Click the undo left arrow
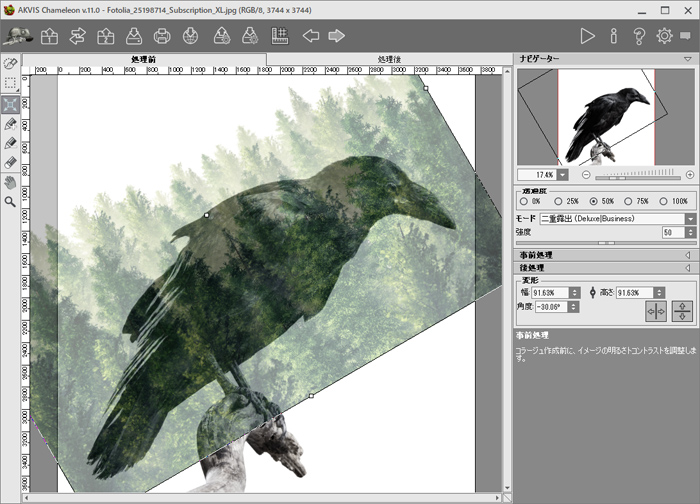The image size is (700, 504). [x=311, y=36]
